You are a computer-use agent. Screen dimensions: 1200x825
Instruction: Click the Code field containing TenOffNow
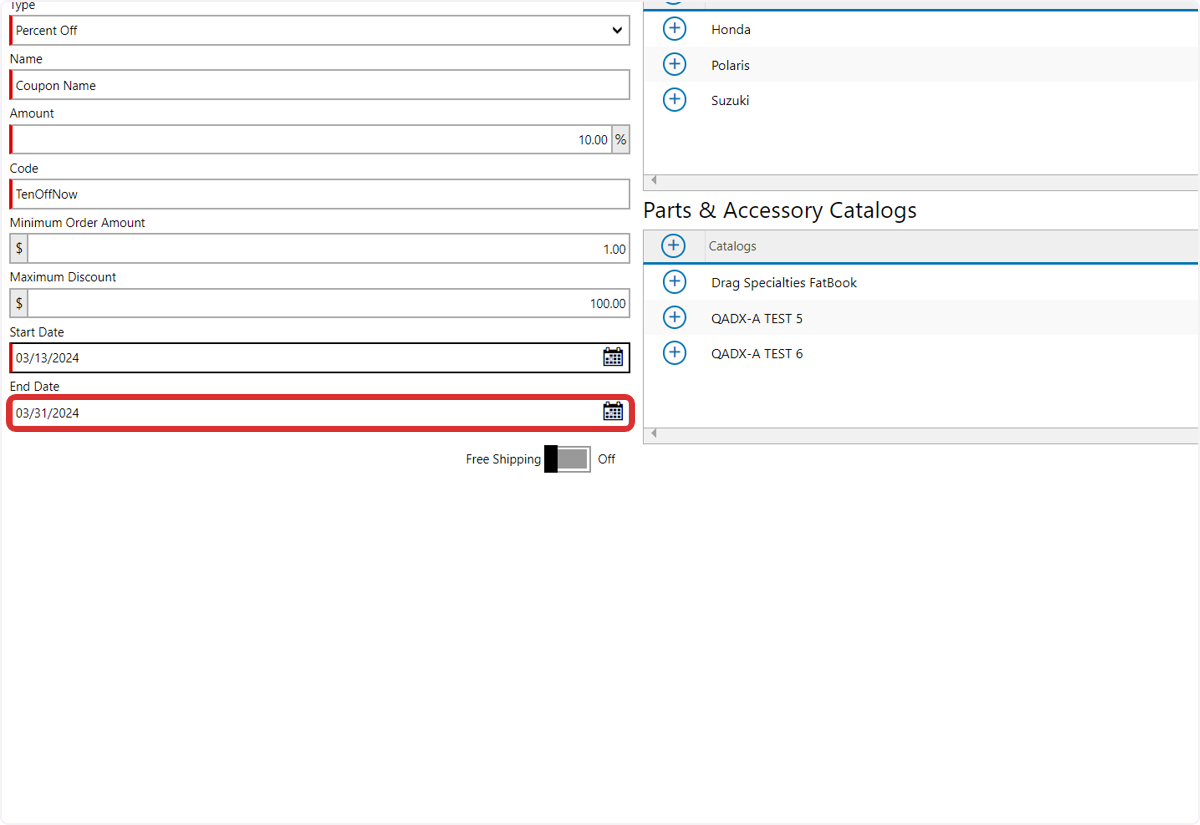pos(320,194)
